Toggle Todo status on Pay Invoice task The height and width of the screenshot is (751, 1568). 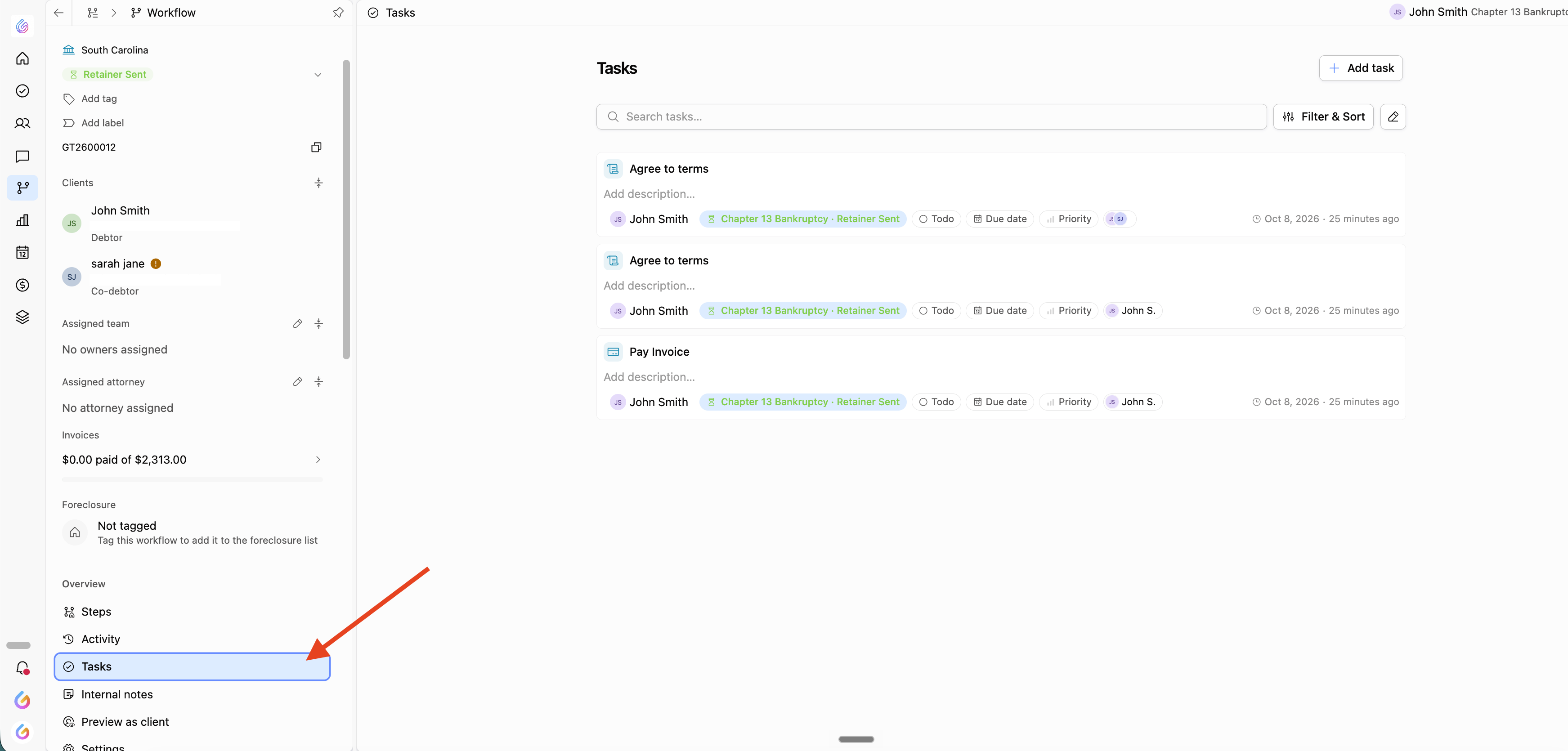936,402
